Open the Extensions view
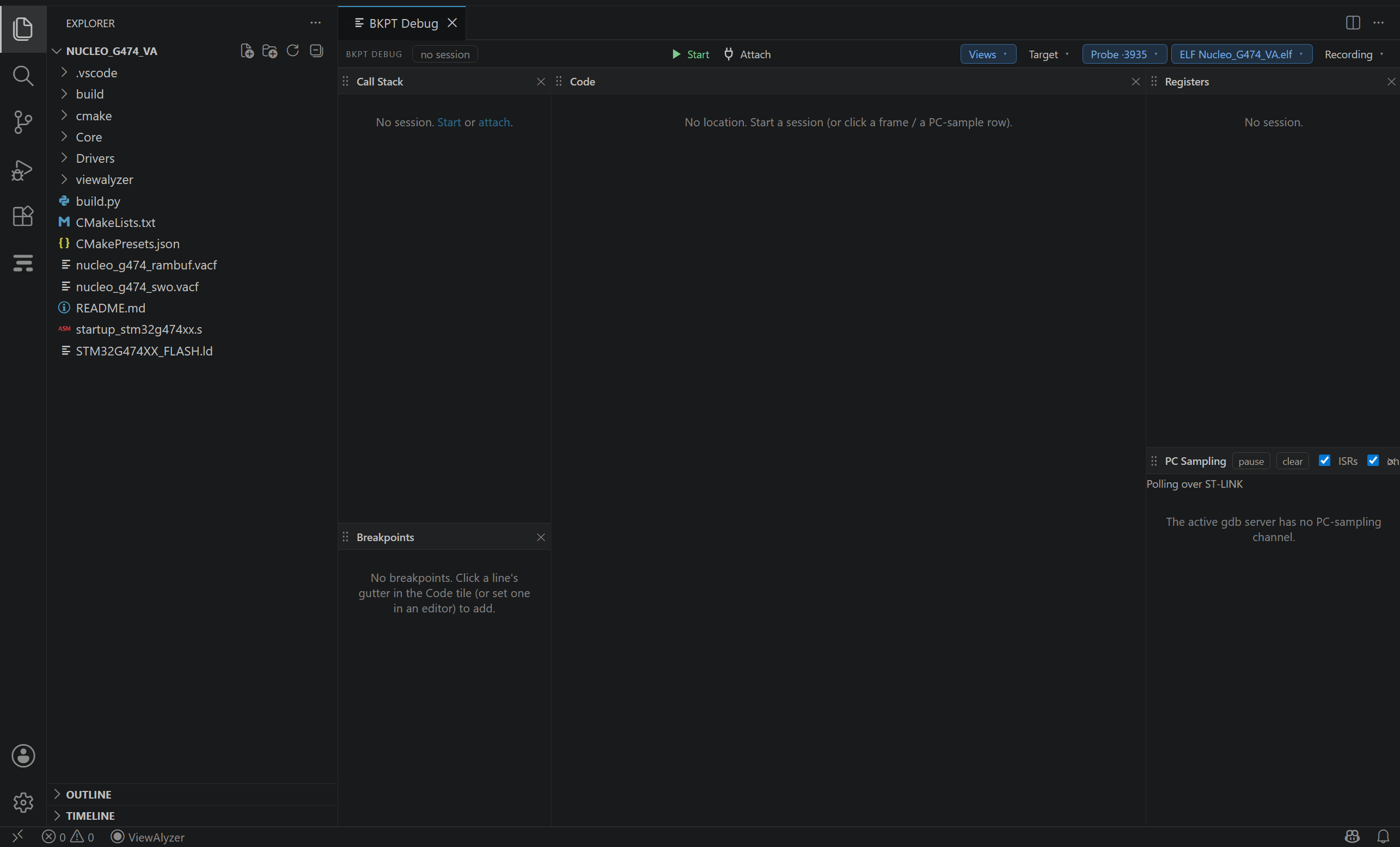 (x=23, y=217)
